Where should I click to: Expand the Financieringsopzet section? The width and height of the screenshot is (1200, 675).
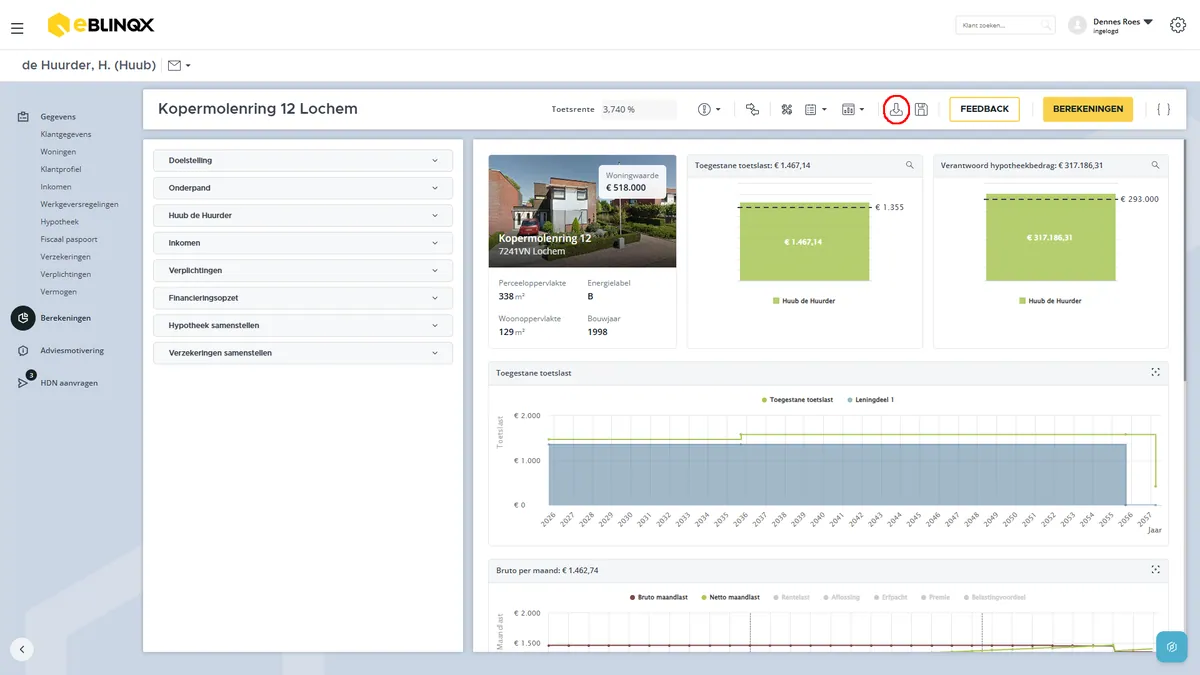(x=303, y=298)
